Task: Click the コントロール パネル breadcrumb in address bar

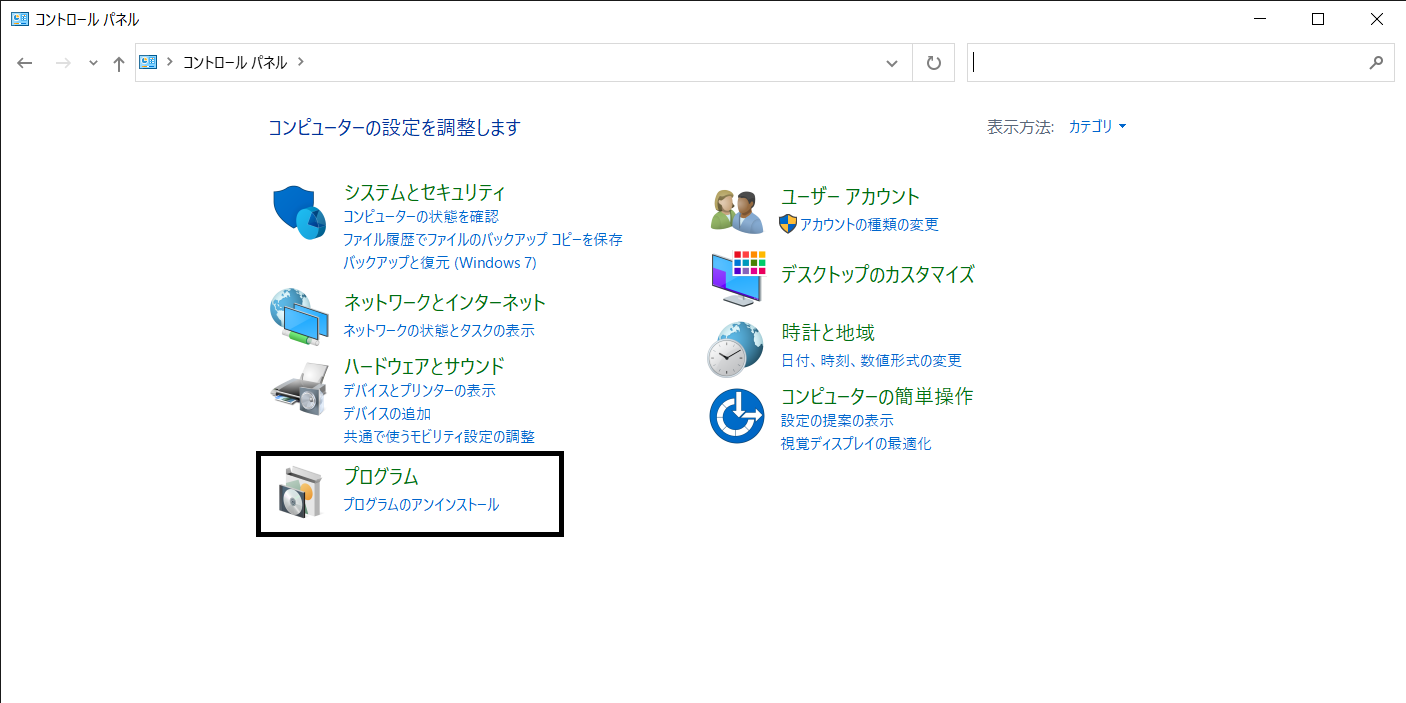Action: pos(235,62)
